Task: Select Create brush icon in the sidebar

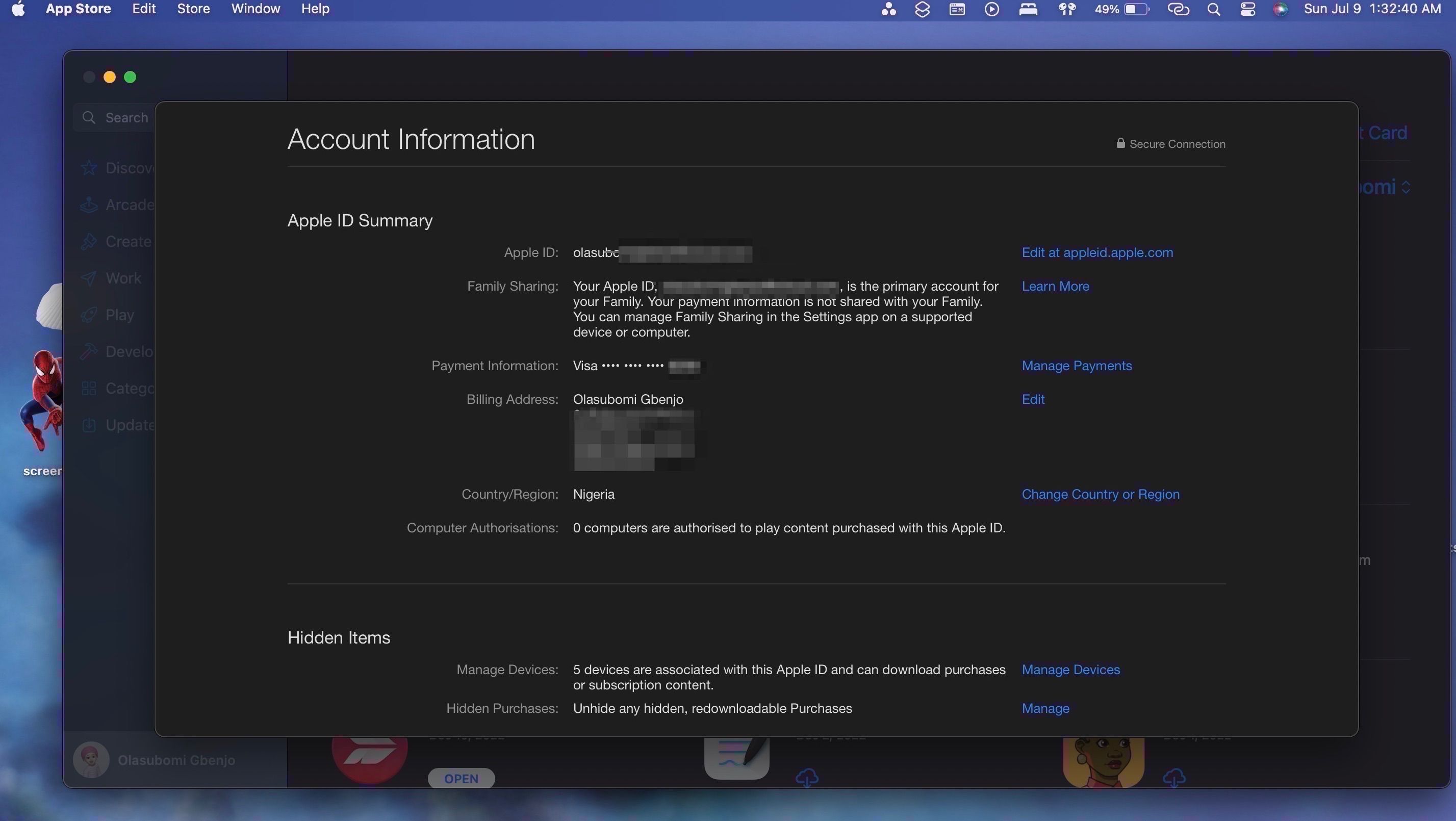Action: click(x=89, y=241)
